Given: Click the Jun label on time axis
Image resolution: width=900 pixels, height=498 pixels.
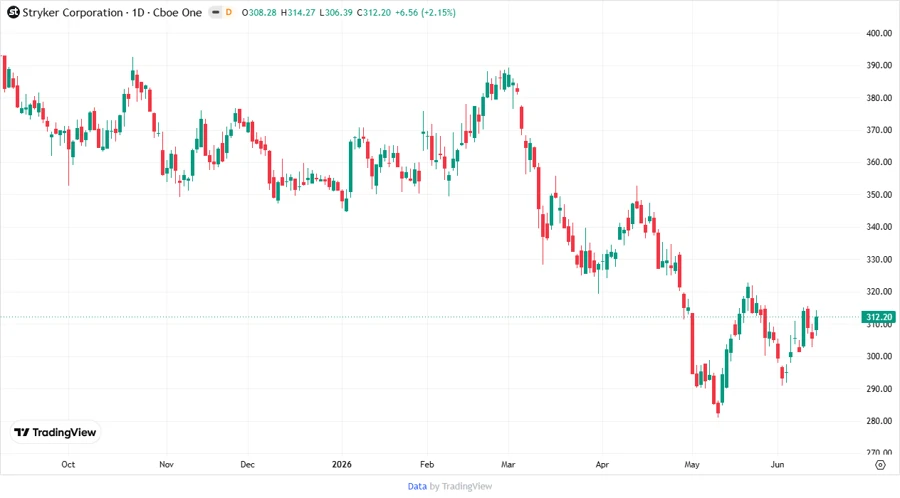Looking at the screenshot, I should tap(777, 464).
